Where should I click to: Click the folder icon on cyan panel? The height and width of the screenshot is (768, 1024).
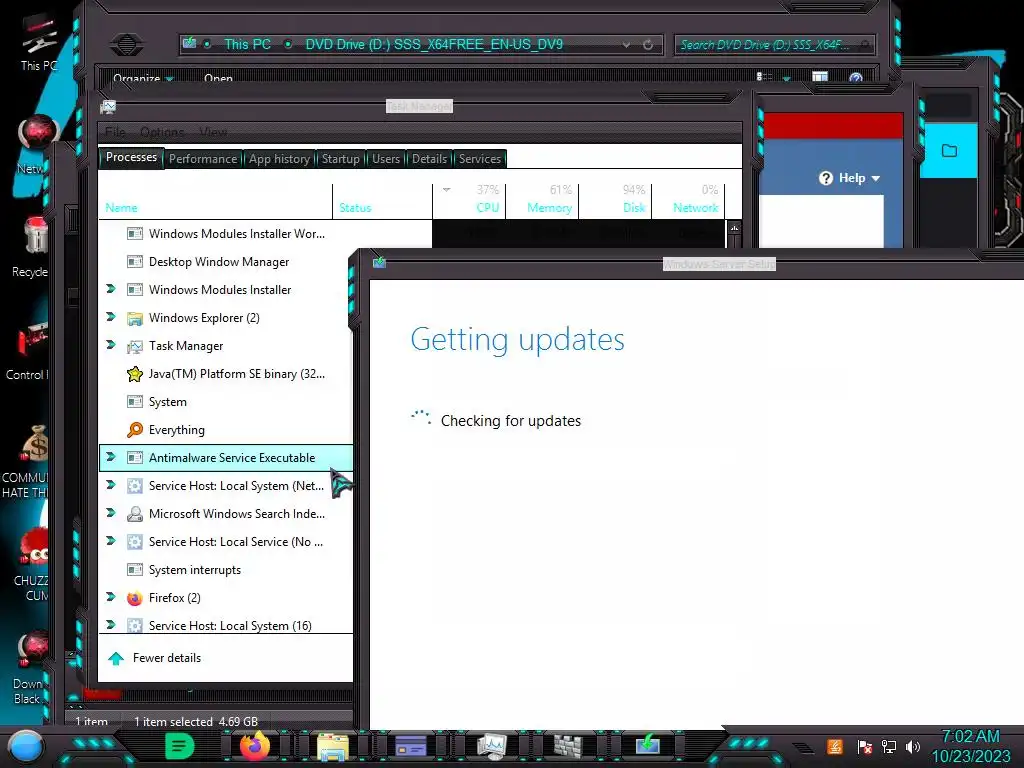pos(950,151)
